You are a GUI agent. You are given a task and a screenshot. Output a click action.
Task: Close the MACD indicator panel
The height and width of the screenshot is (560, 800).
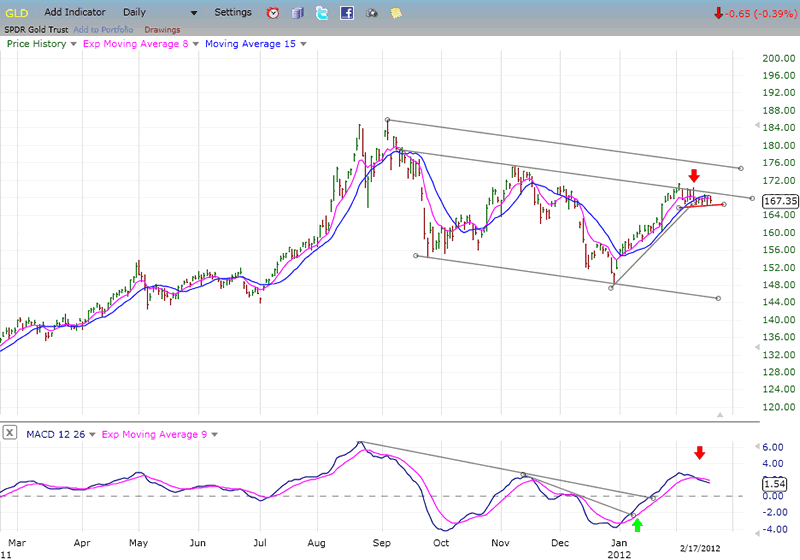click(x=10, y=433)
